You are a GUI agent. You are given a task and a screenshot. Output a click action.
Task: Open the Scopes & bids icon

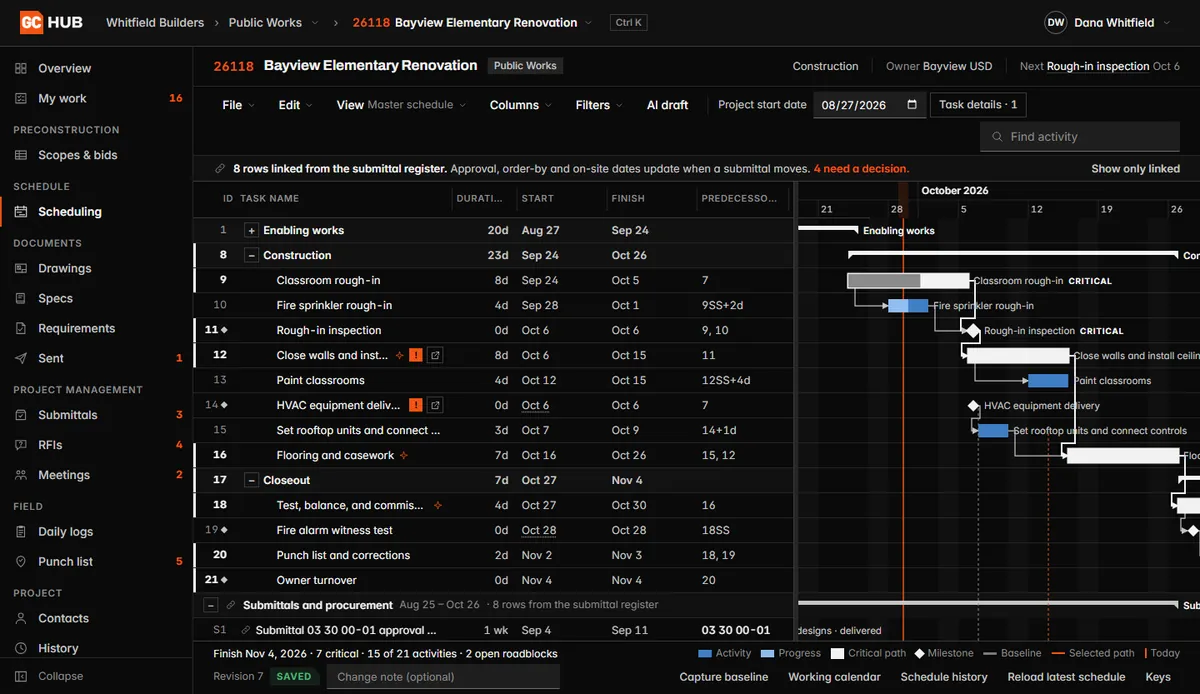point(21,155)
